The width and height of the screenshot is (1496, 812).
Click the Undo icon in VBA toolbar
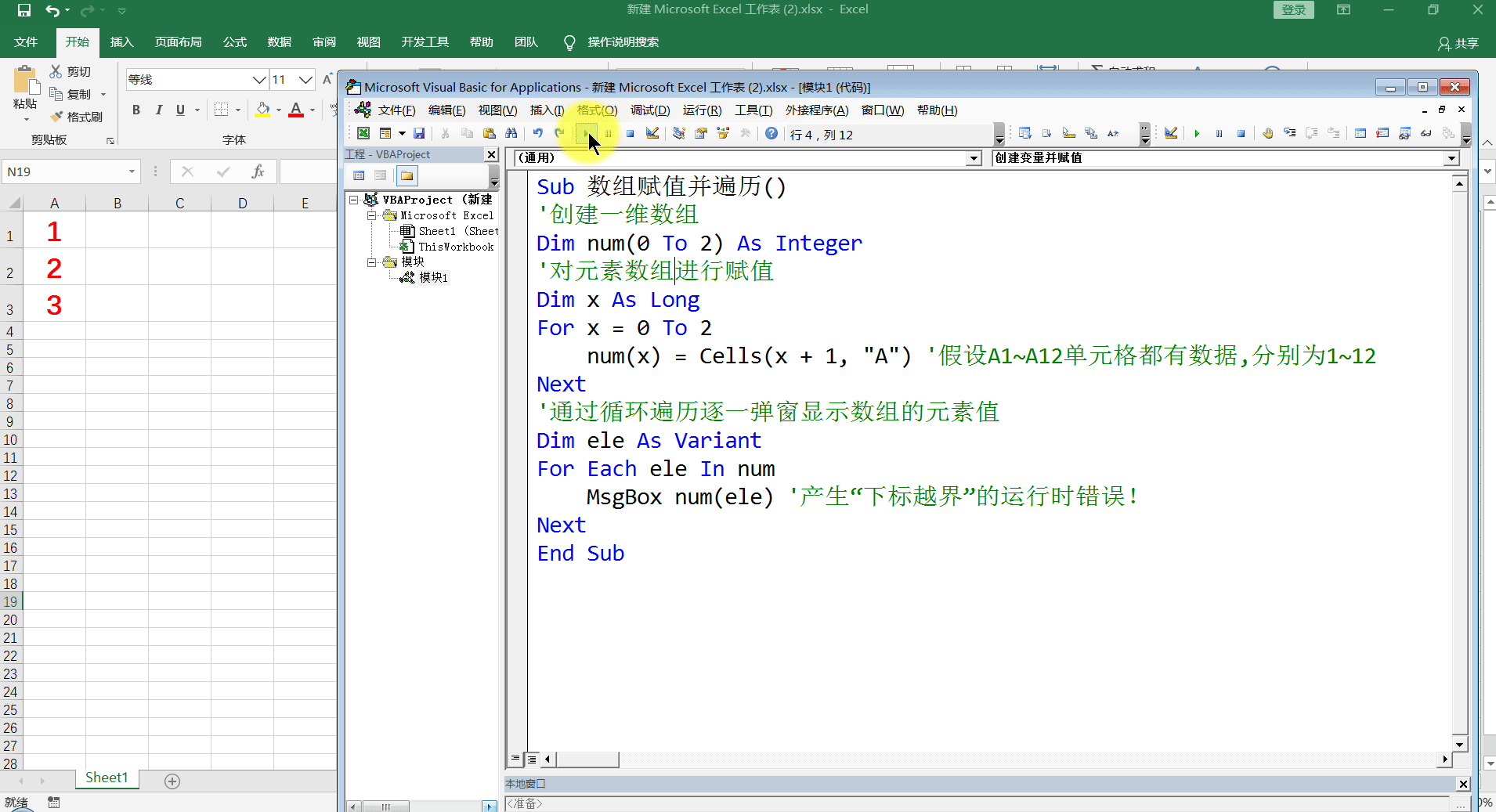pyautogui.click(x=537, y=133)
